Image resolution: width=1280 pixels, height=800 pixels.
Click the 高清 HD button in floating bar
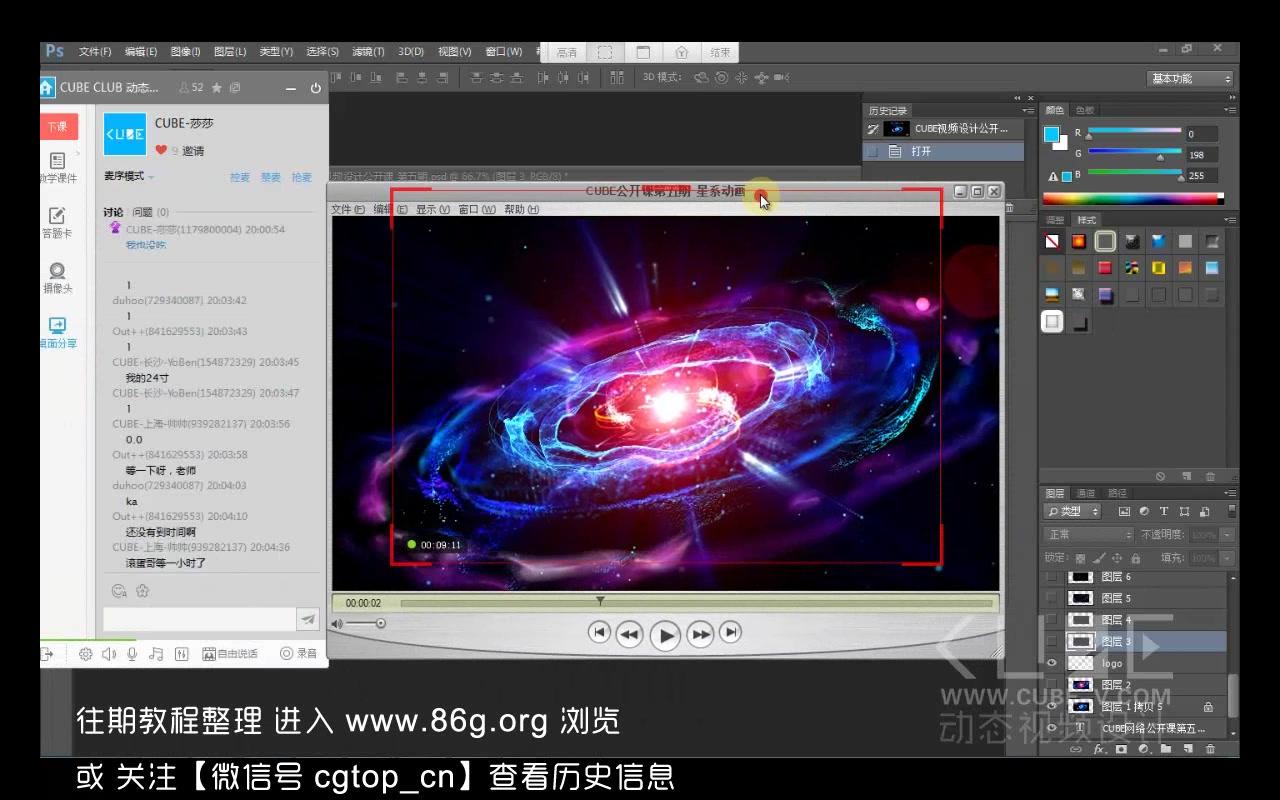pyautogui.click(x=566, y=53)
